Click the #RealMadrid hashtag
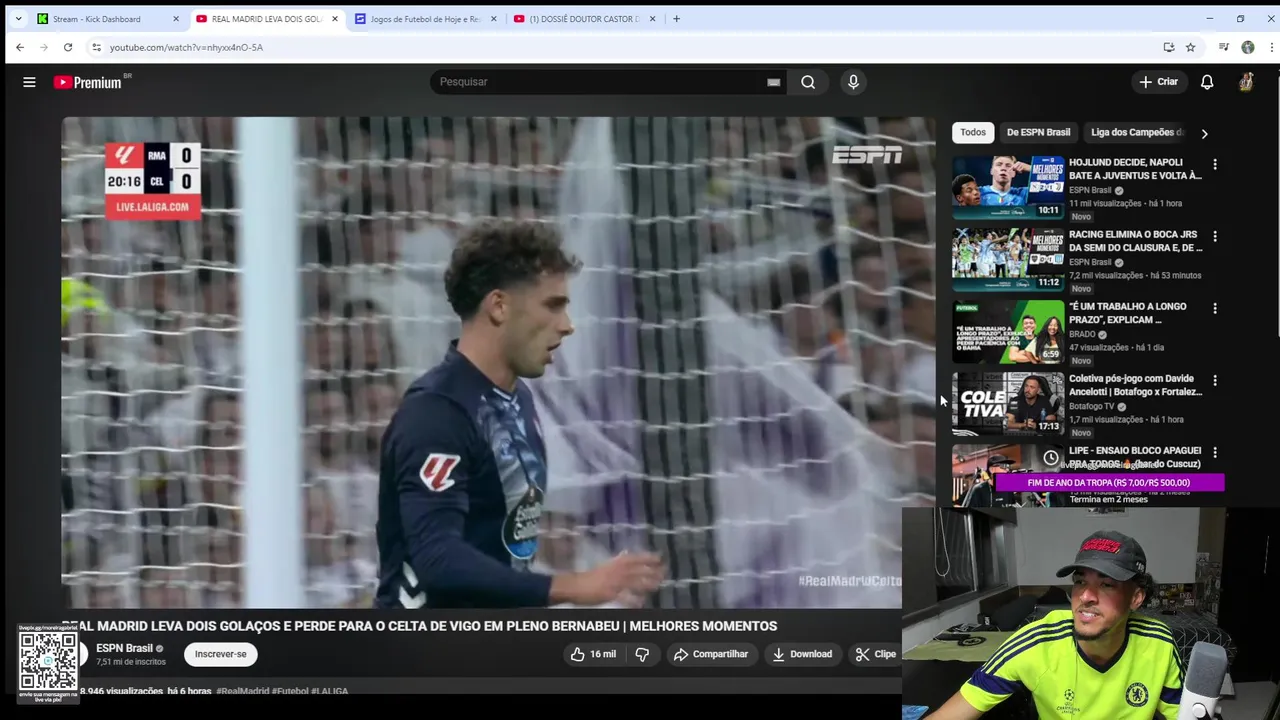Viewport: 1280px width, 720px height. 243,691
